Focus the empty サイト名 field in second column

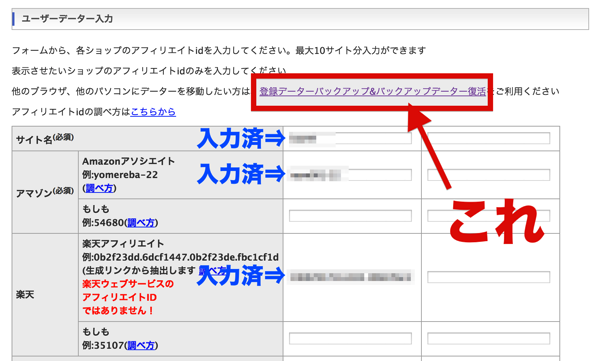[x=489, y=138]
